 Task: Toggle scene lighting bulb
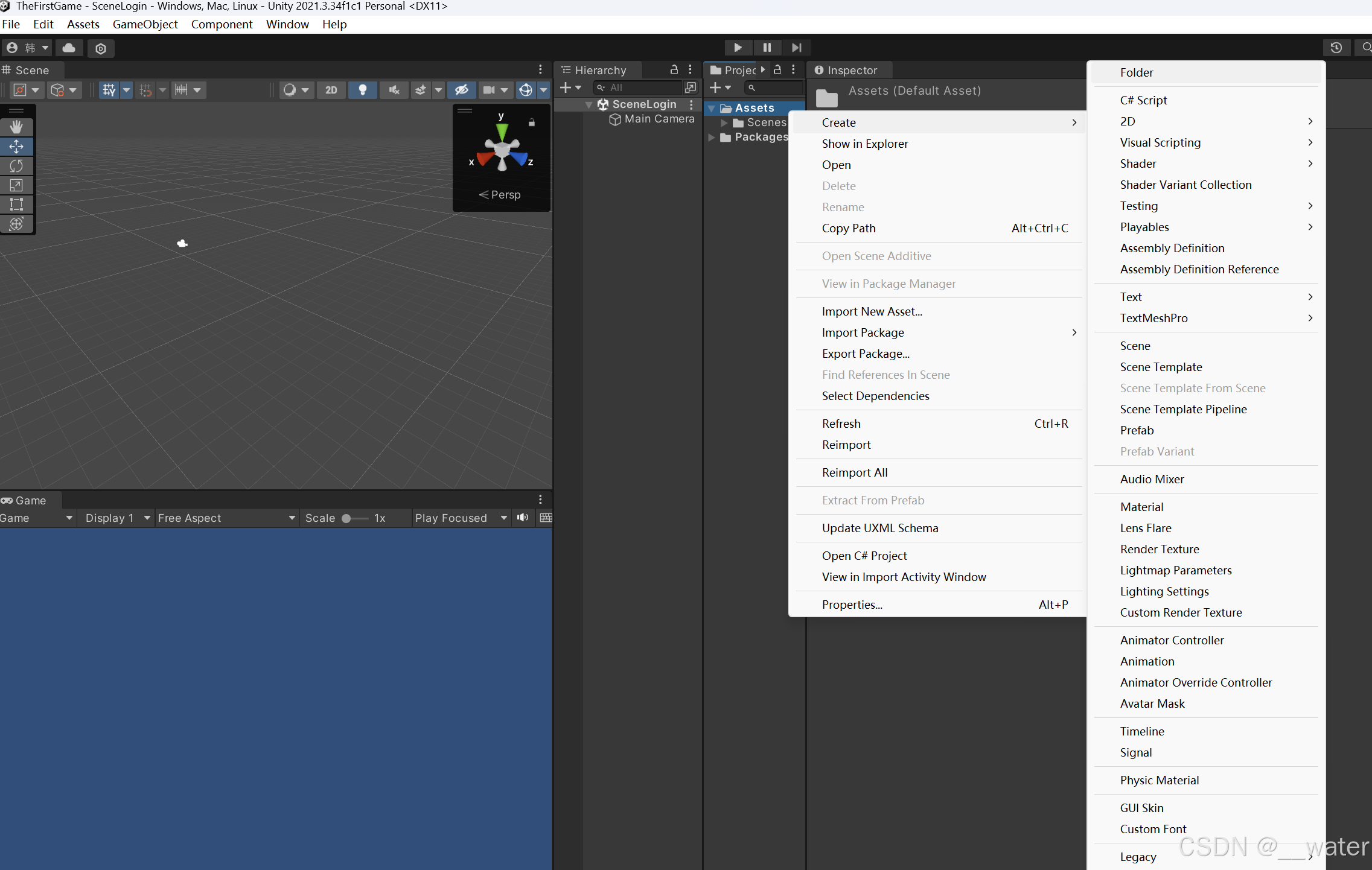(x=362, y=90)
